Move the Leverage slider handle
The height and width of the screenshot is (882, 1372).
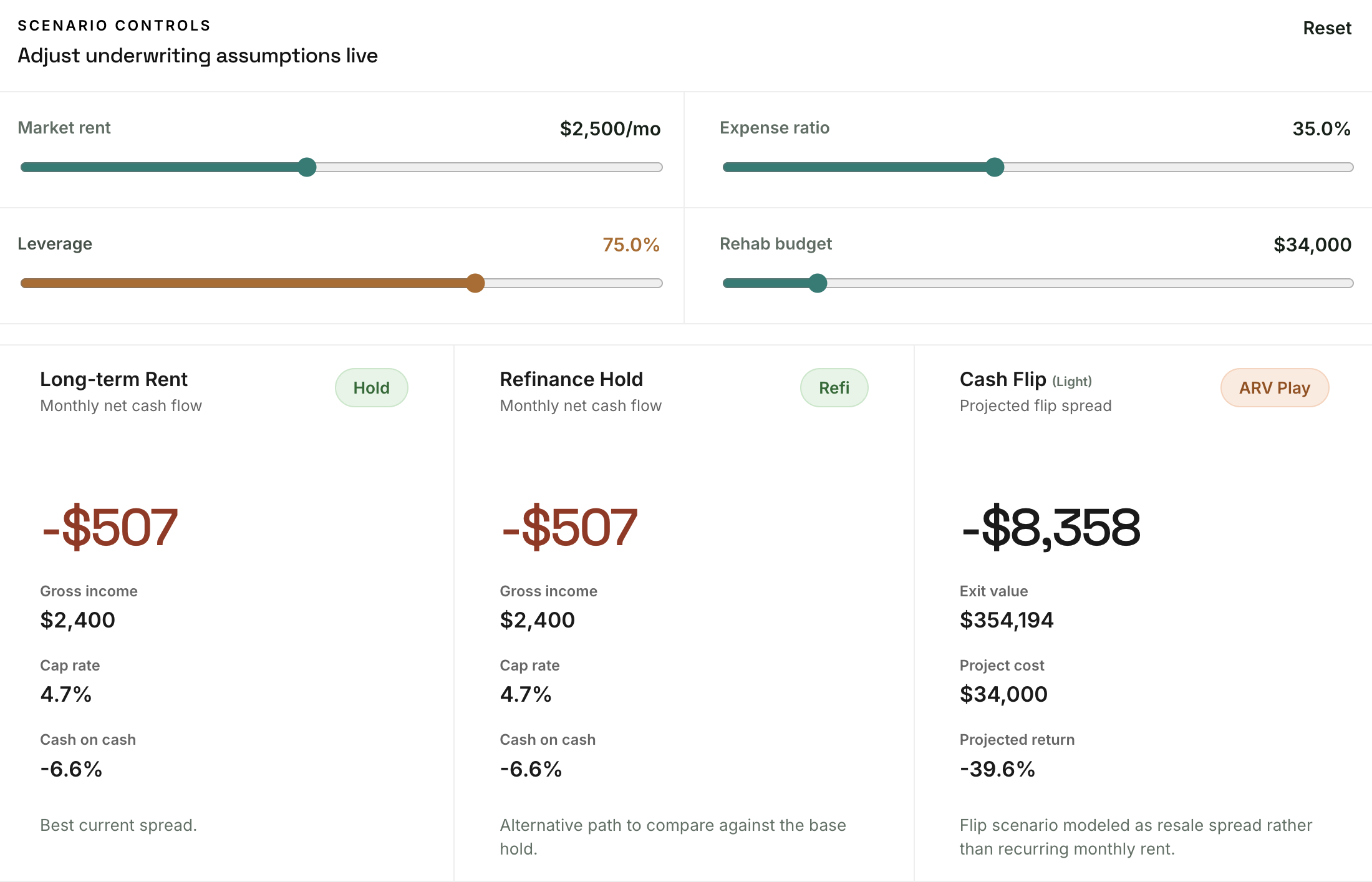[475, 283]
